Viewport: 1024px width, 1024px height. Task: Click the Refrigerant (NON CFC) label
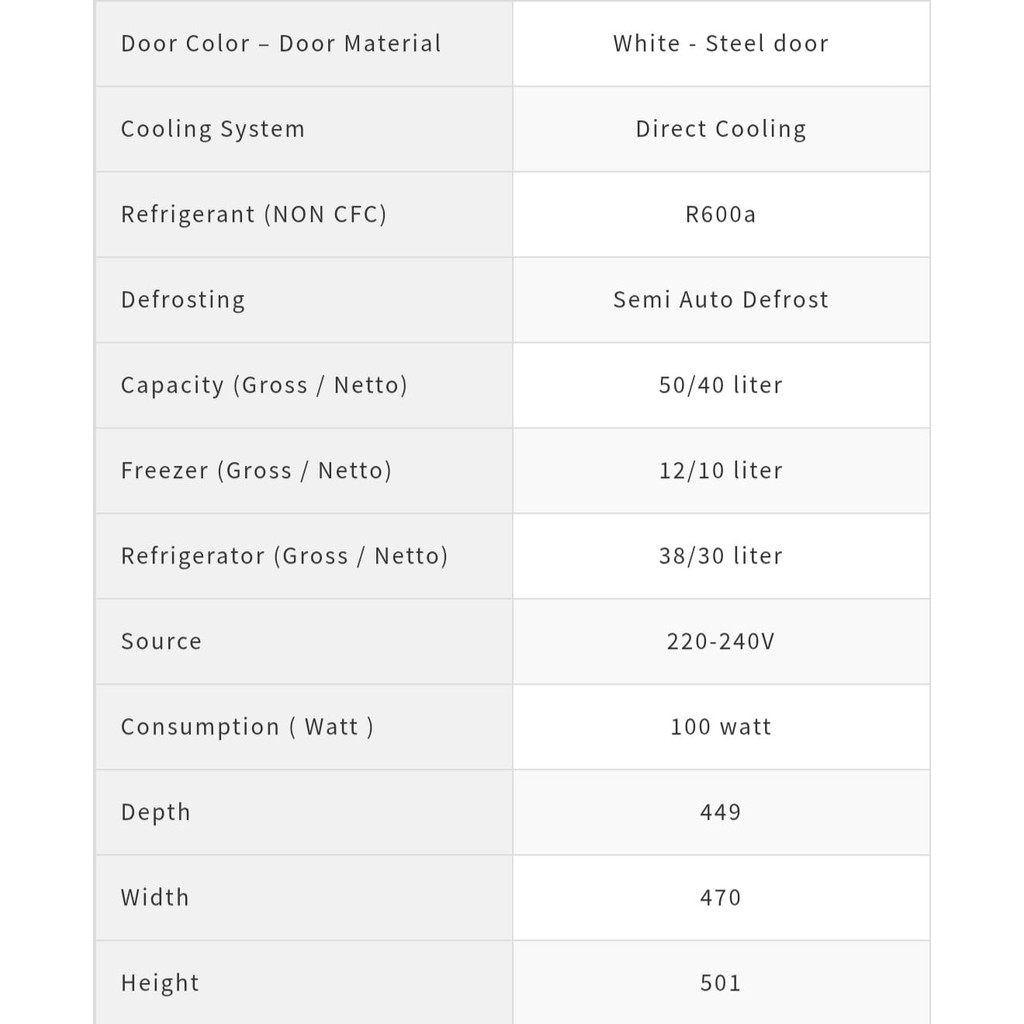(x=254, y=214)
